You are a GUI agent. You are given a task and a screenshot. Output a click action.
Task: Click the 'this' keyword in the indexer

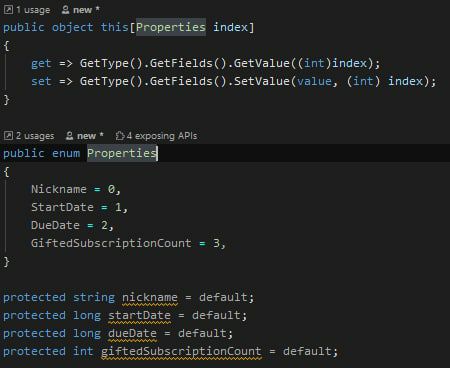[x=115, y=27]
